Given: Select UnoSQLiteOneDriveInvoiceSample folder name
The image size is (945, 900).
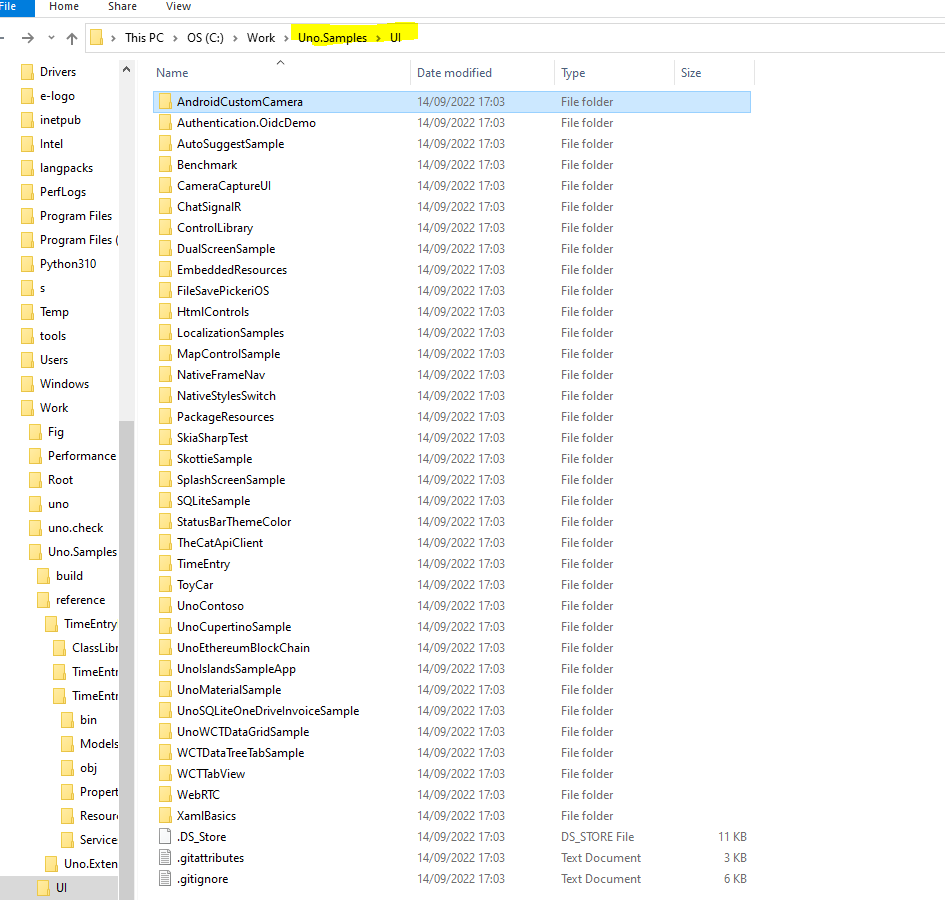Looking at the screenshot, I should (x=268, y=711).
